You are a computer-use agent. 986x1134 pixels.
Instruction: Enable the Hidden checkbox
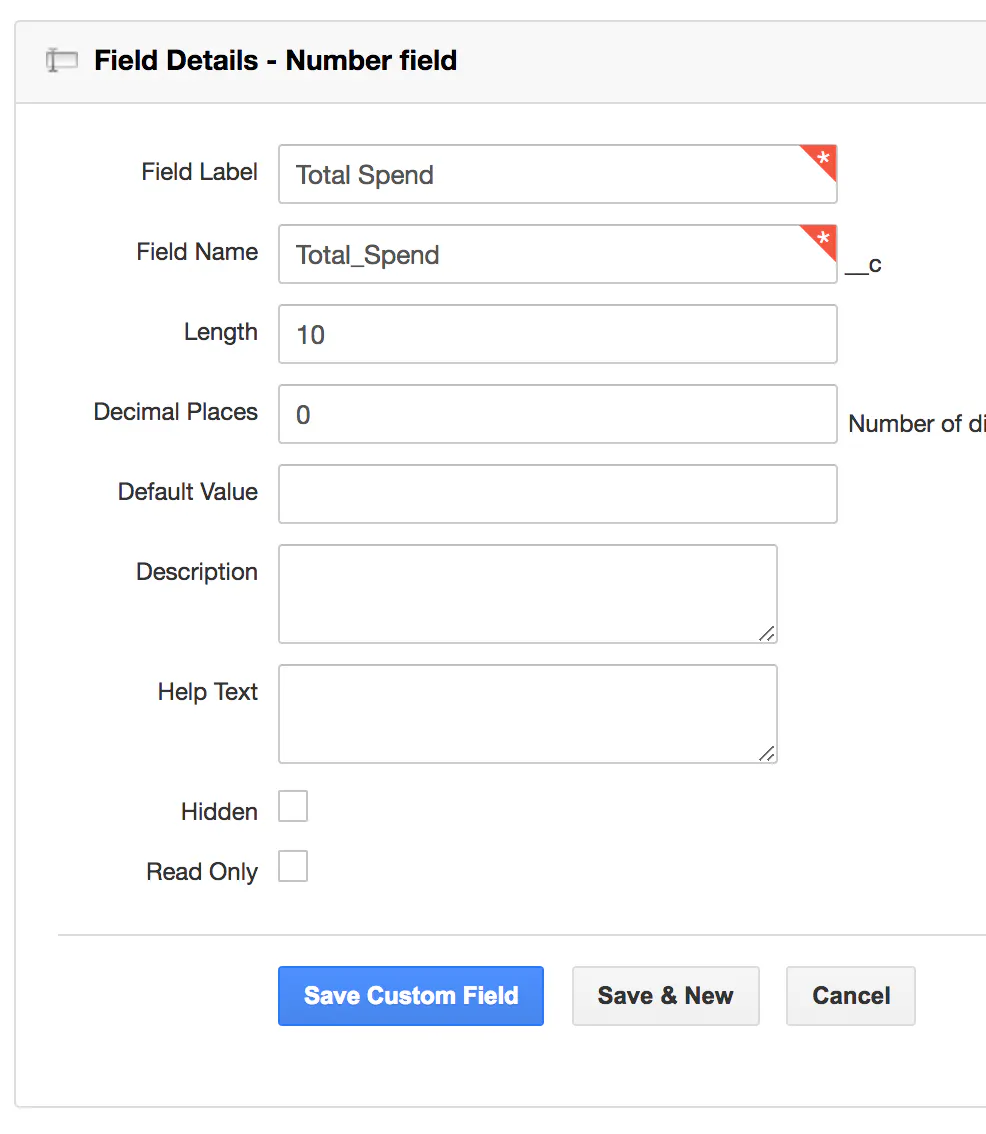click(x=293, y=806)
